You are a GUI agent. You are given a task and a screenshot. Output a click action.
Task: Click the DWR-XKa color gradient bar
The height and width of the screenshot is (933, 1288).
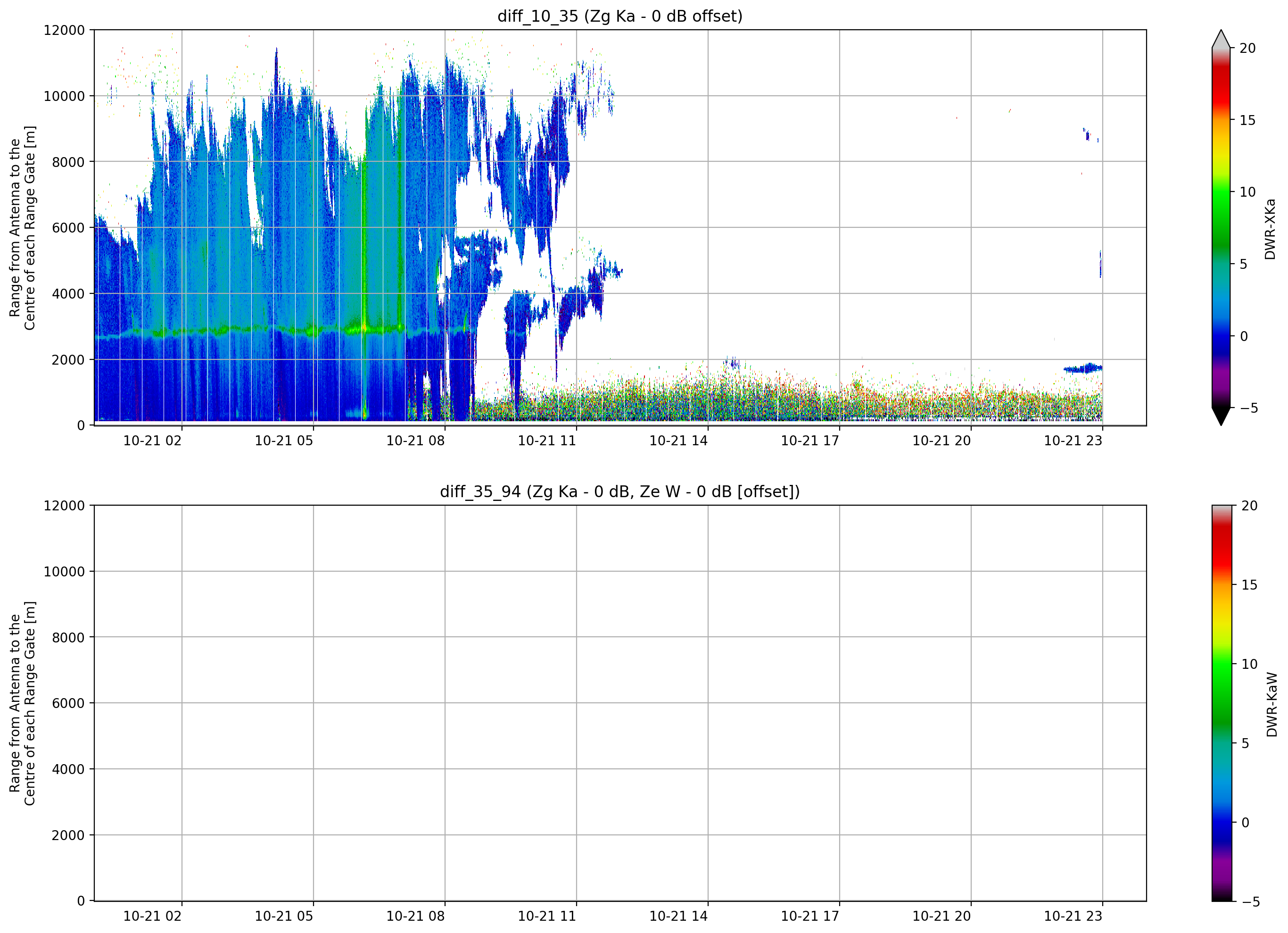coord(1221,228)
